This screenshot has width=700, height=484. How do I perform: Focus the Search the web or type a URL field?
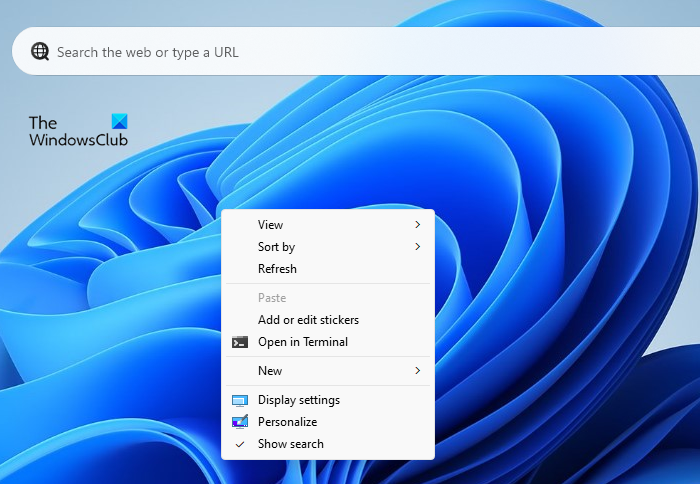[356, 51]
